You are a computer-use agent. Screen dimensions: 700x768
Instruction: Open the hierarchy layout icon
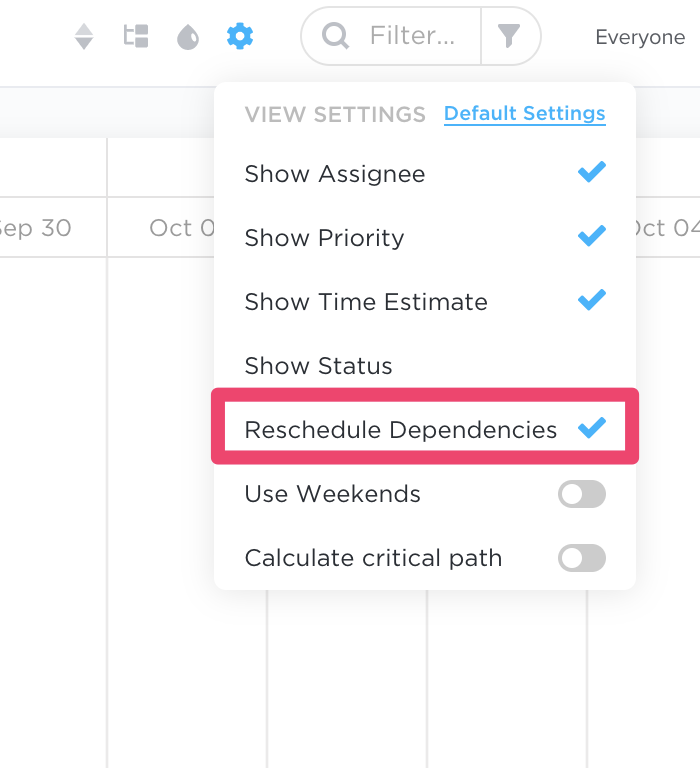pos(136,36)
